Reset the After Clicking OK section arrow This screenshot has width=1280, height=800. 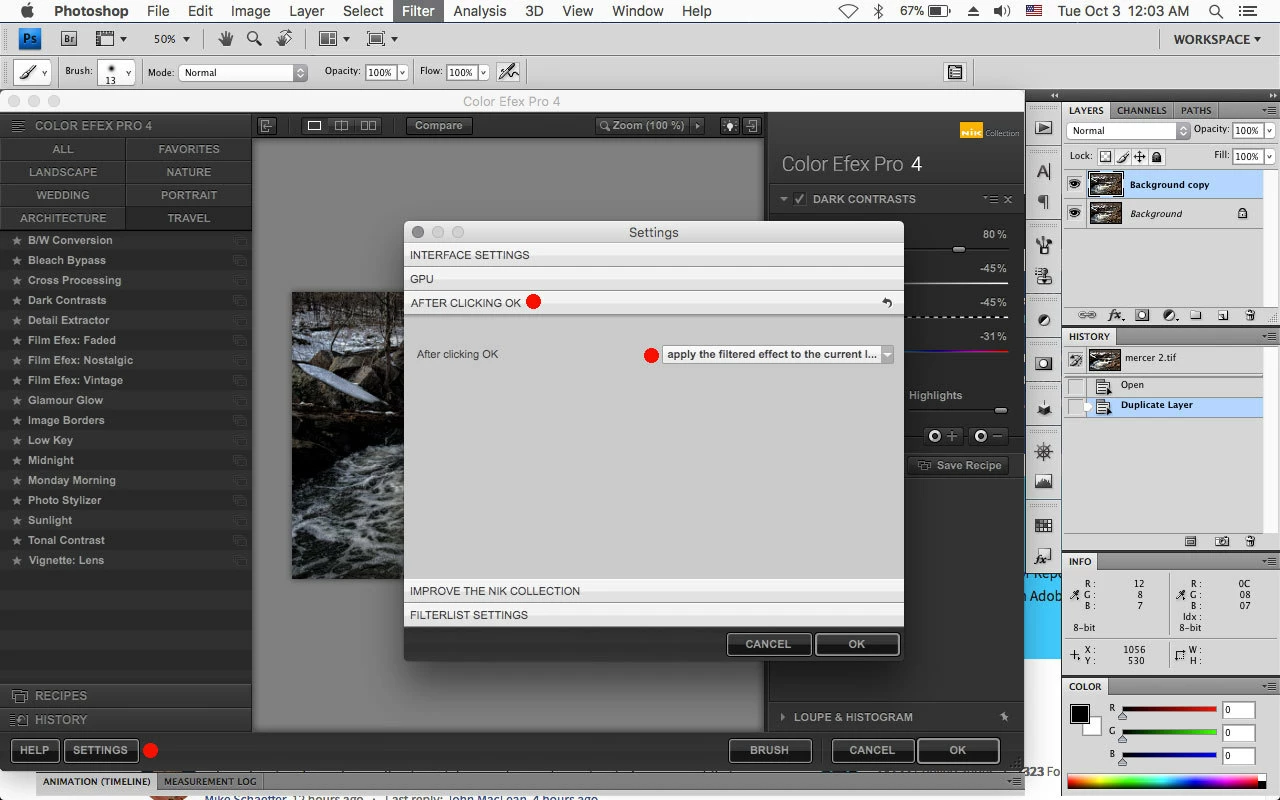(x=887, y=303)
